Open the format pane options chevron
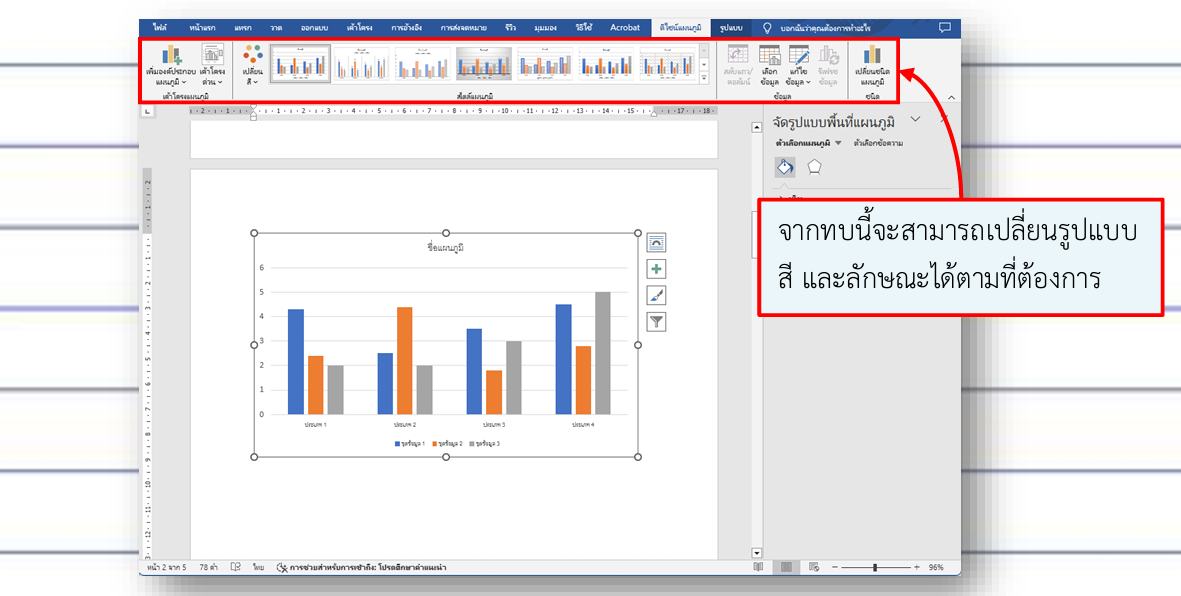 tap(915, 120)
